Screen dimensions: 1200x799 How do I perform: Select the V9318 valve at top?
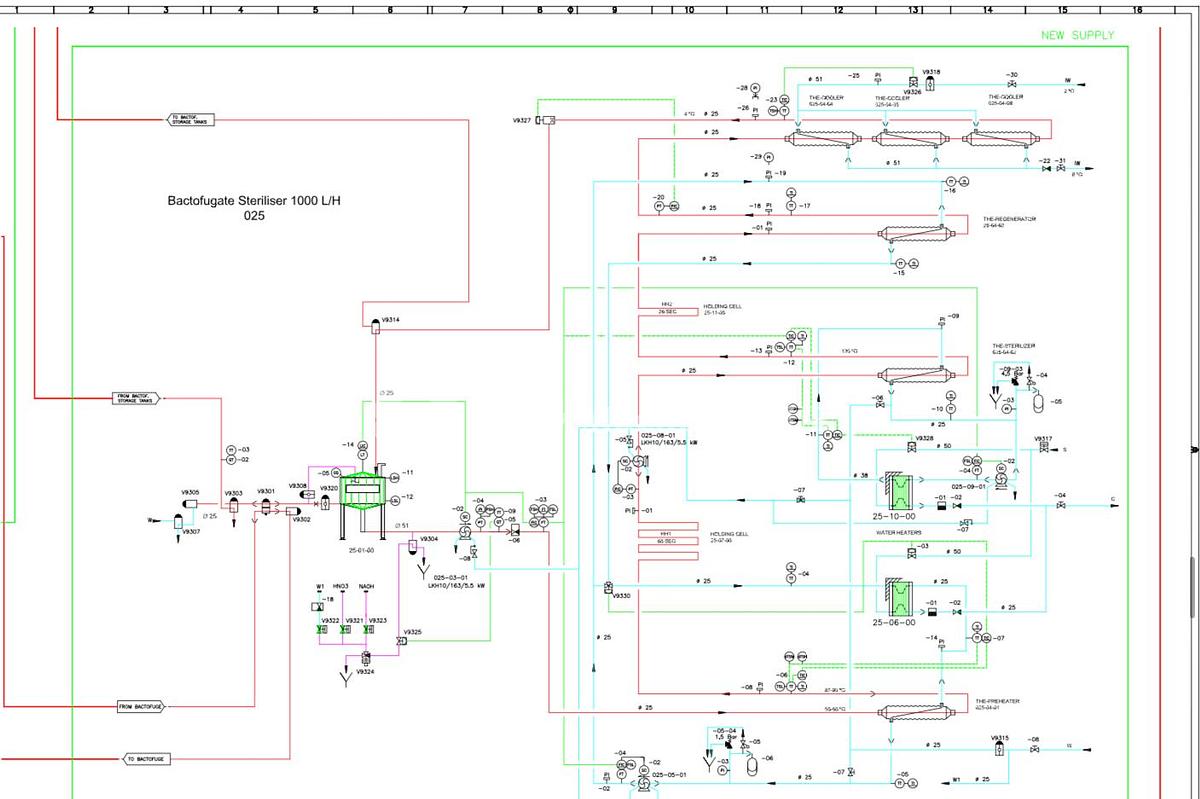[x=931, y=85]
